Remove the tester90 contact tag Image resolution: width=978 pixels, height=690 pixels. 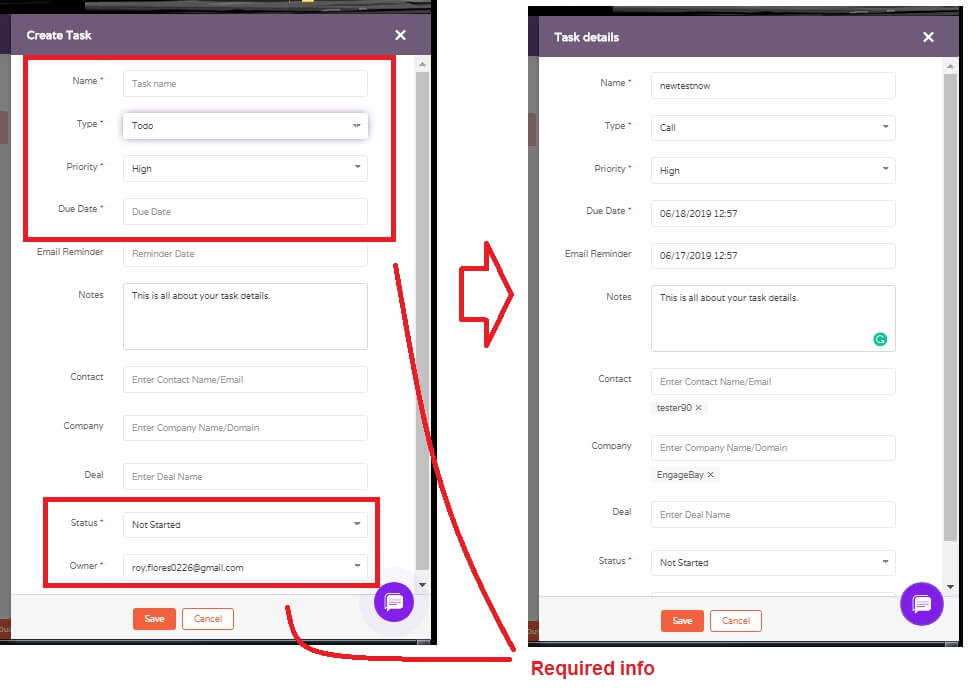point(700,408)
